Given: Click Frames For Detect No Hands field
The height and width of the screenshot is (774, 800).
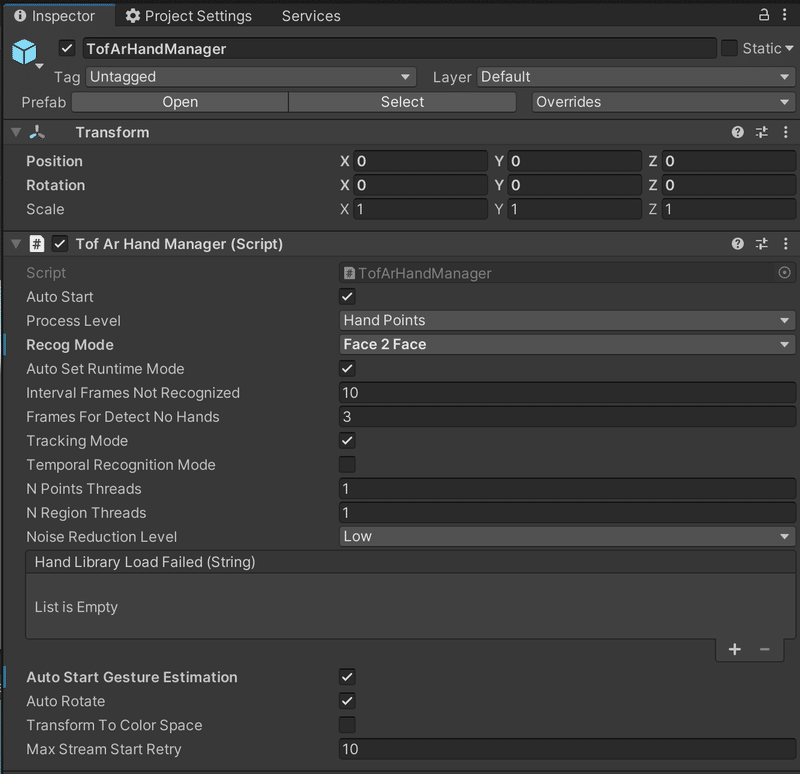Looking at the screenshot, I should (567, 416).
